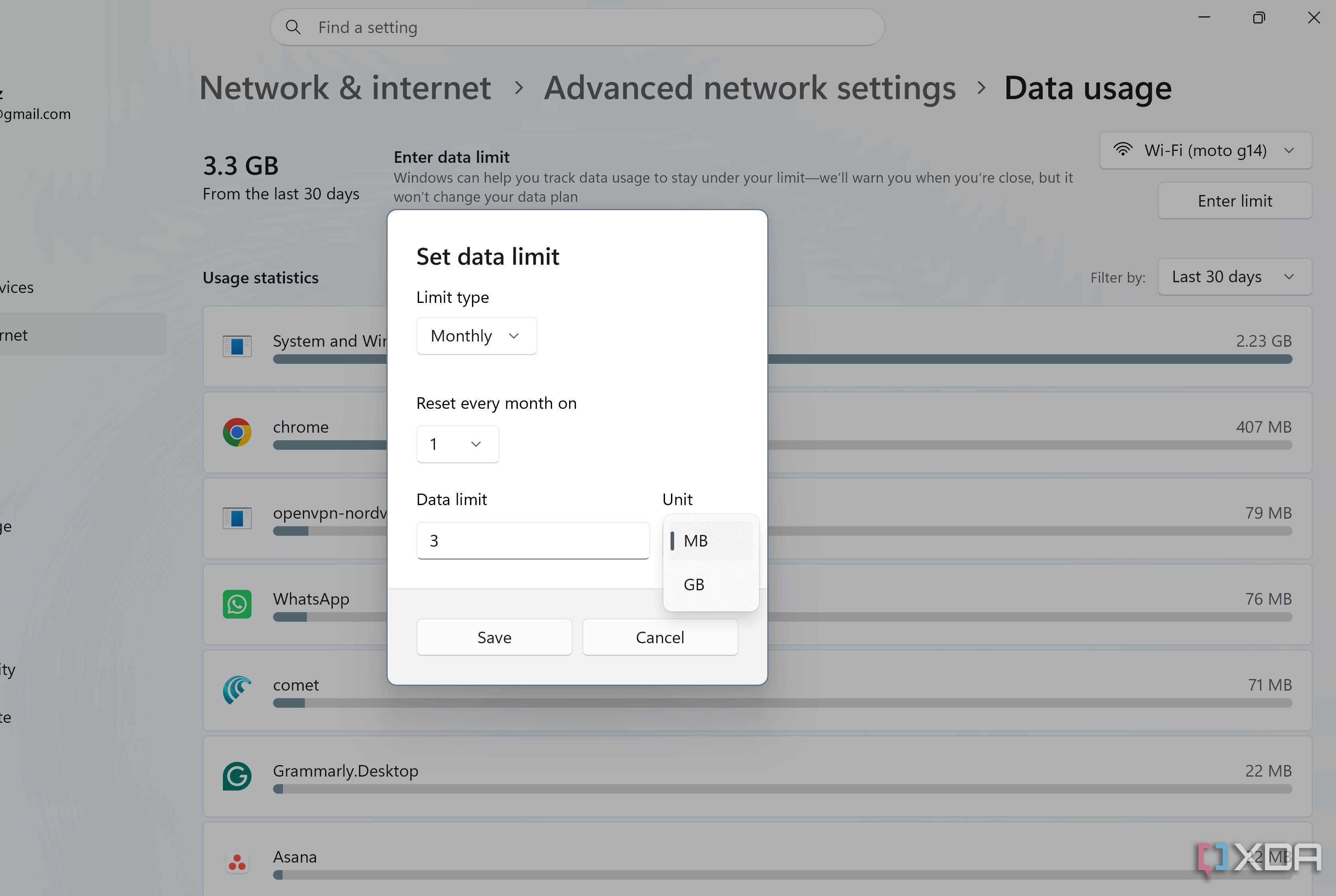Click the comet app icon
The height and width of the screenshot is (896, 1336).
point(237,690)
